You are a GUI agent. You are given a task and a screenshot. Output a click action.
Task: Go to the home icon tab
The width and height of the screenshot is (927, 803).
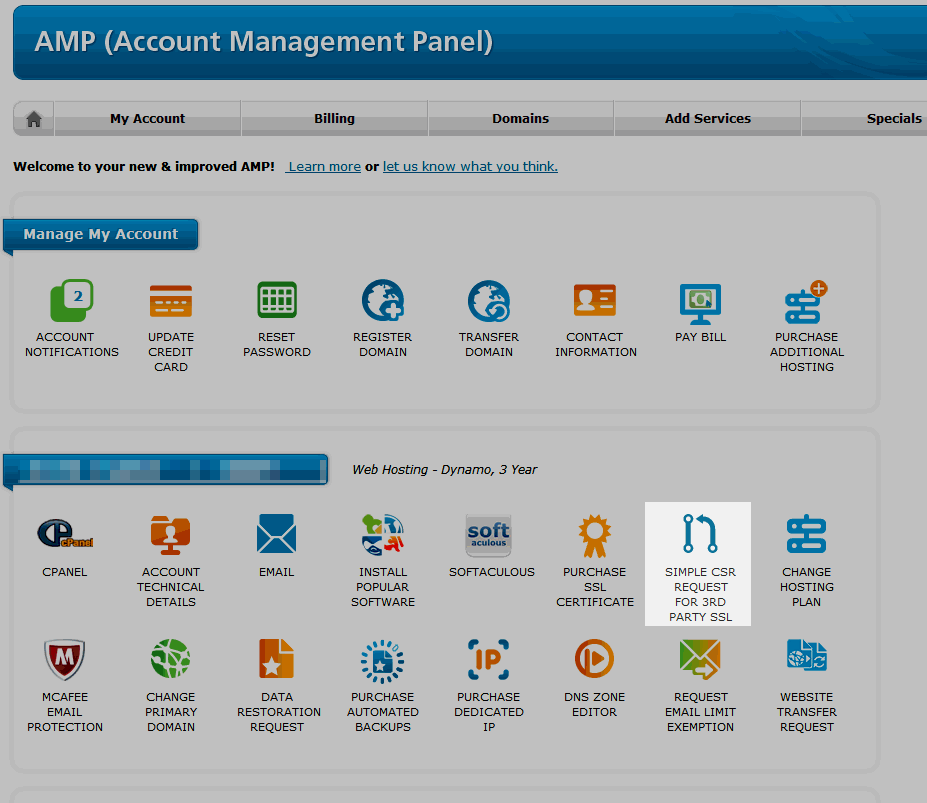(34, 119)
